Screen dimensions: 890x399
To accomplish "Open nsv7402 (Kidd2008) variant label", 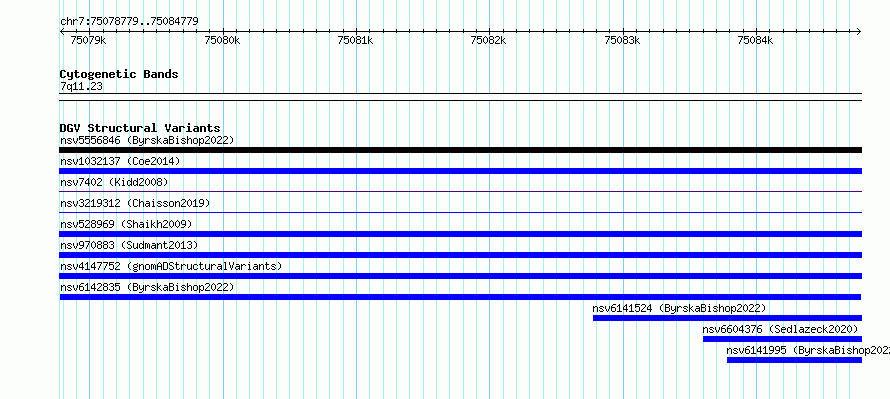I will point(114,182).
